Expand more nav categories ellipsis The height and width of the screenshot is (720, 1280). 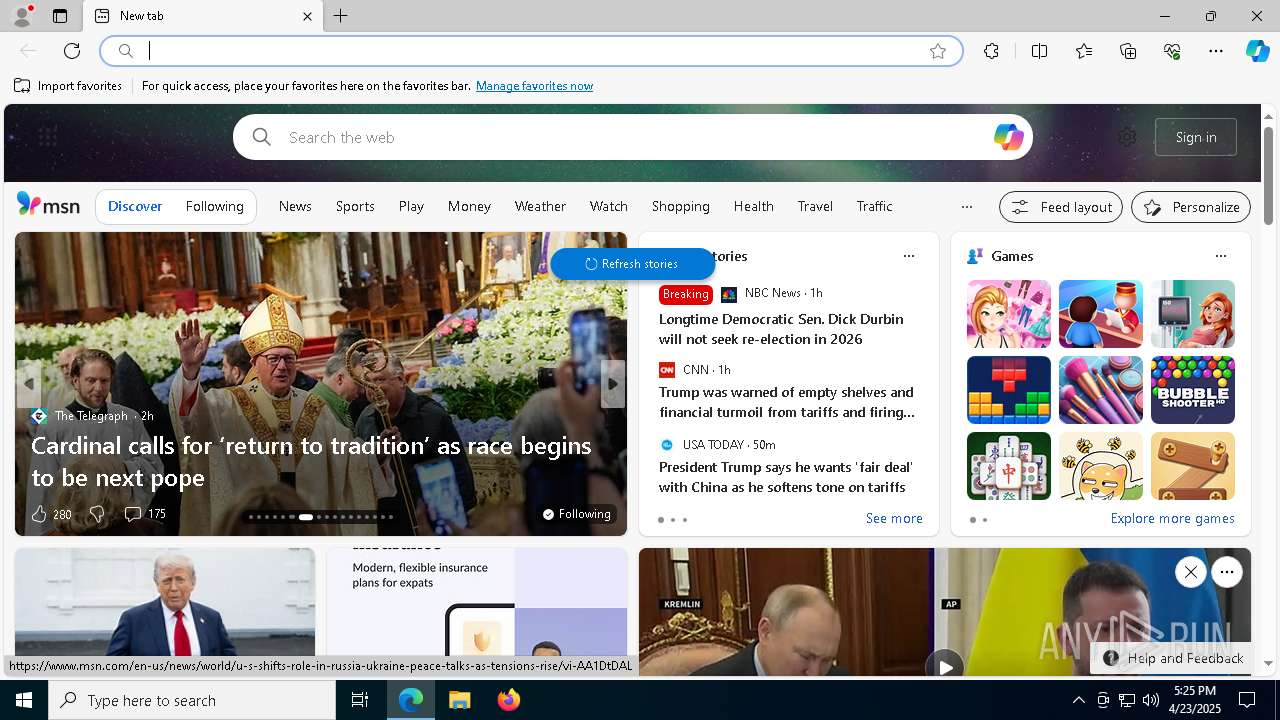pyautogui.click(x=966, y=207)
